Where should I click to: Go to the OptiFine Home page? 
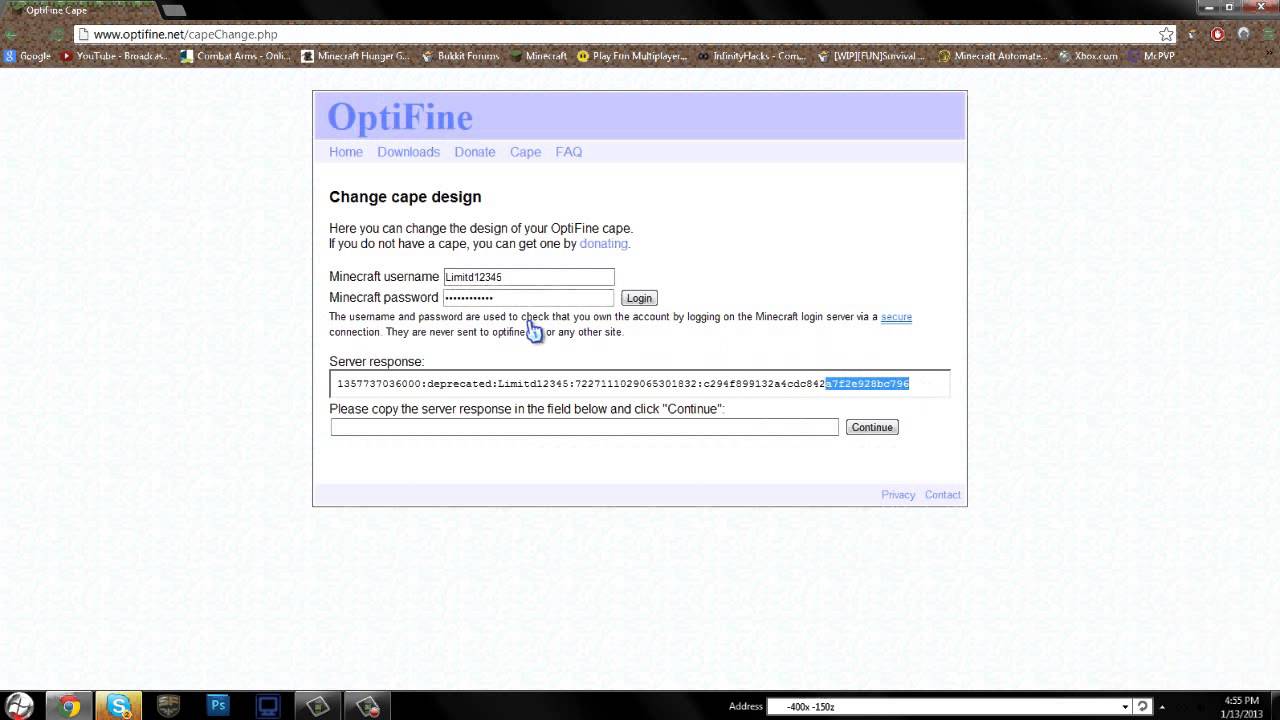(x=346, y=152)
